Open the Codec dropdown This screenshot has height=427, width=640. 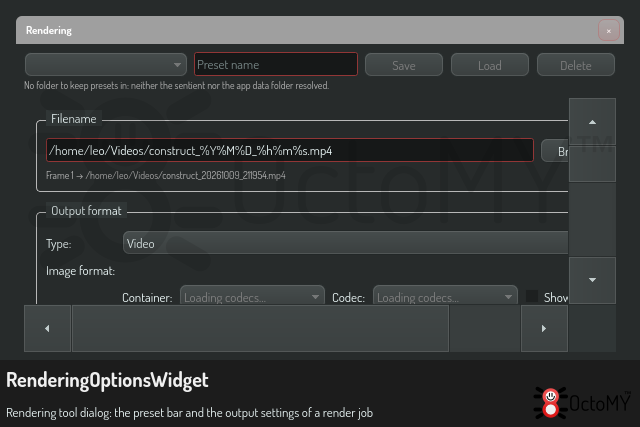coord(445,296)
